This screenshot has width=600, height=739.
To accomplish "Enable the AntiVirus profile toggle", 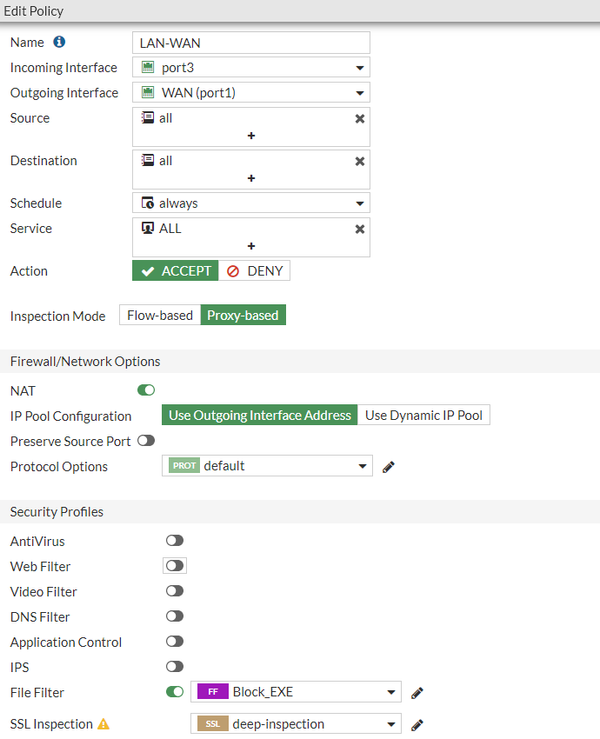I will 175,541.
